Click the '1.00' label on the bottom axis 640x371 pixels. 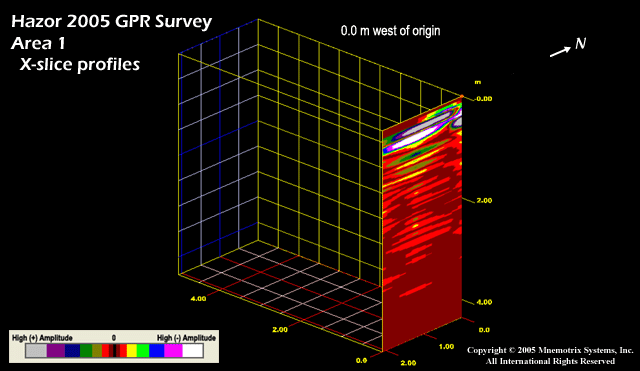click(x=446, y=347)
